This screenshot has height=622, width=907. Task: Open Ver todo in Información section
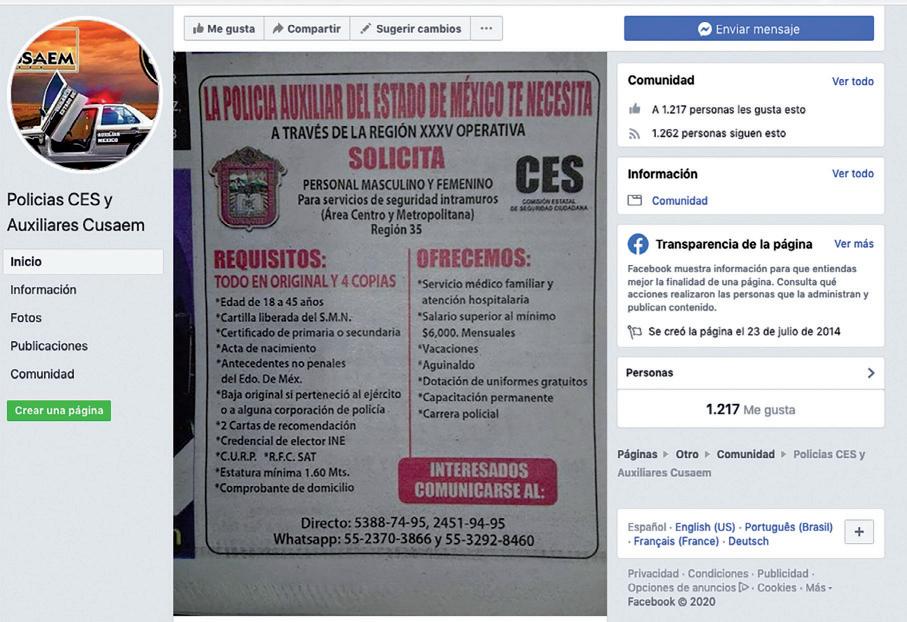pos(853,174)
